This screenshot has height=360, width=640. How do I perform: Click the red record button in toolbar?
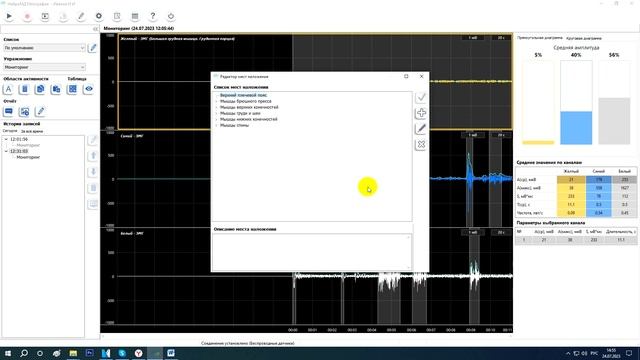(27, 16)
